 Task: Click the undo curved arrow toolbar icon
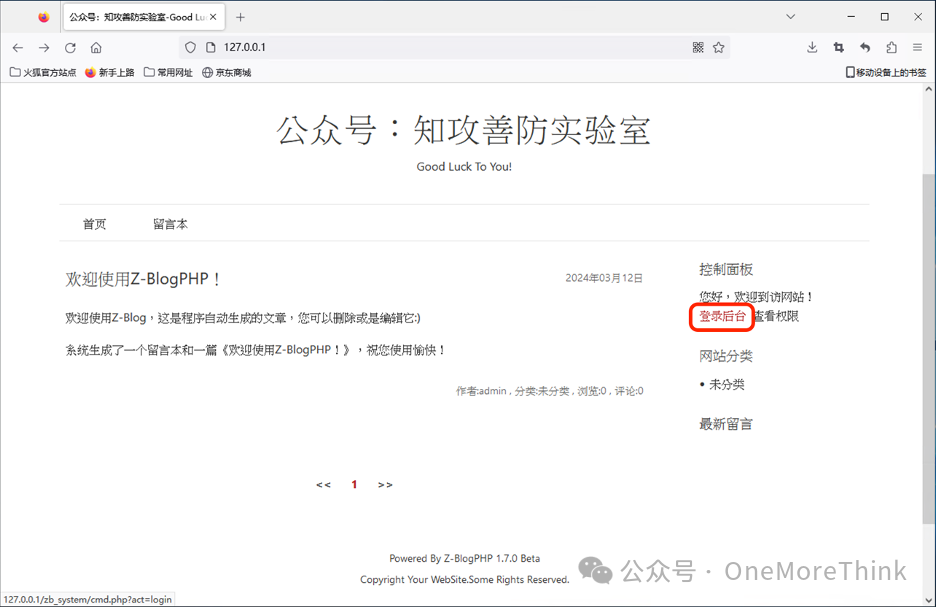865,47
